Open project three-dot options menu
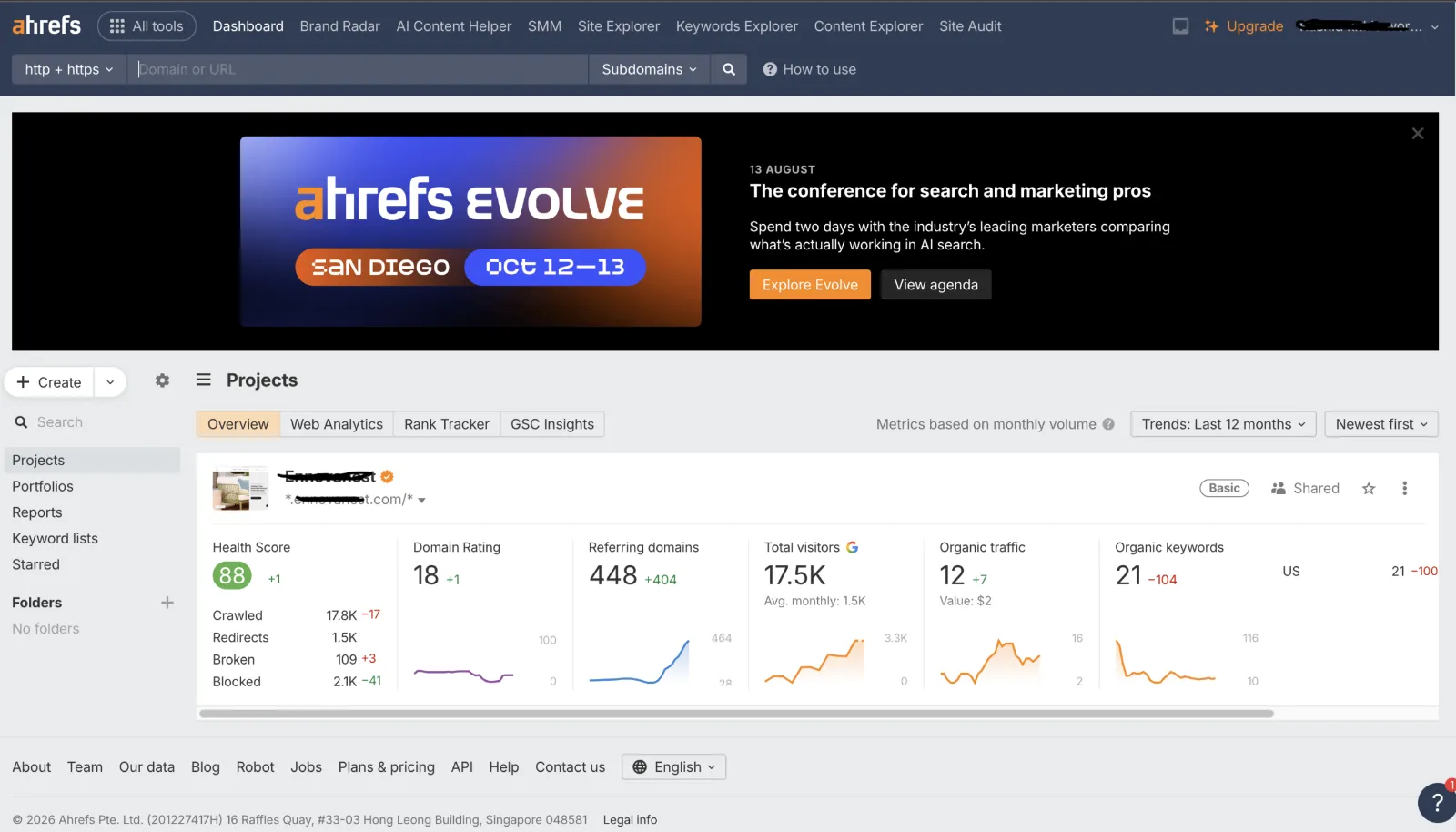Image resolution: width=1456 pixels, height=832 pixels. pyautogui.click(x=1404, y=488)
